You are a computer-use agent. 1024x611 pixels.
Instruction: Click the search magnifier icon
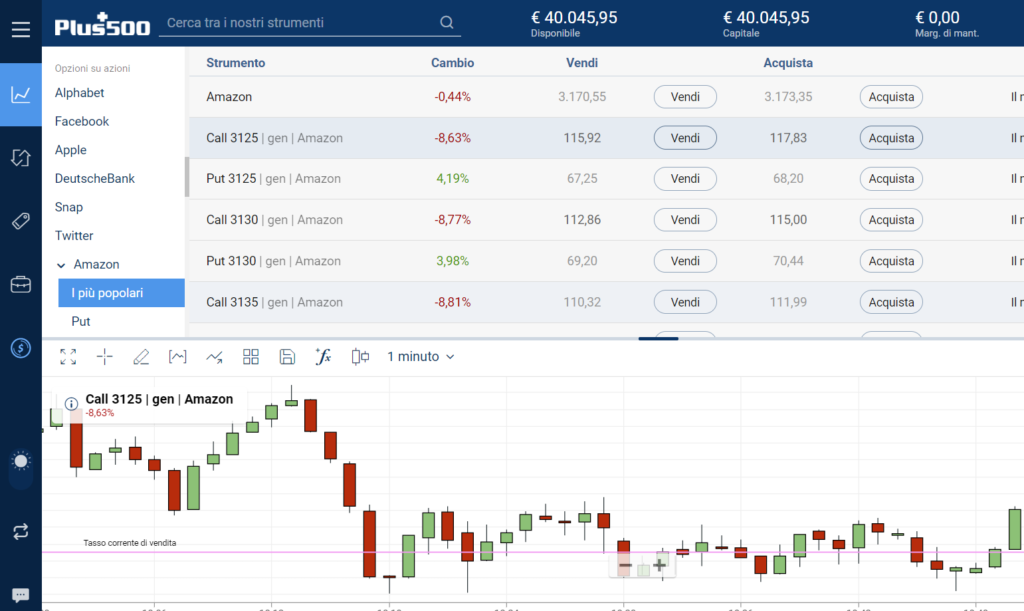pyautogui.click(x=447, y=23)
